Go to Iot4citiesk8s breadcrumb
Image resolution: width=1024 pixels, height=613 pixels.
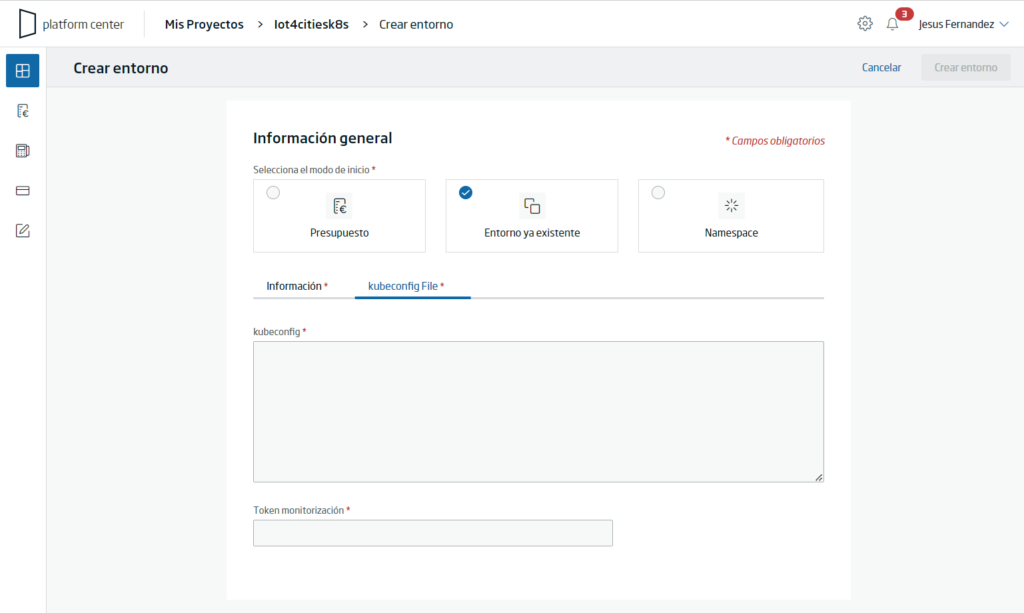point(312,24)
